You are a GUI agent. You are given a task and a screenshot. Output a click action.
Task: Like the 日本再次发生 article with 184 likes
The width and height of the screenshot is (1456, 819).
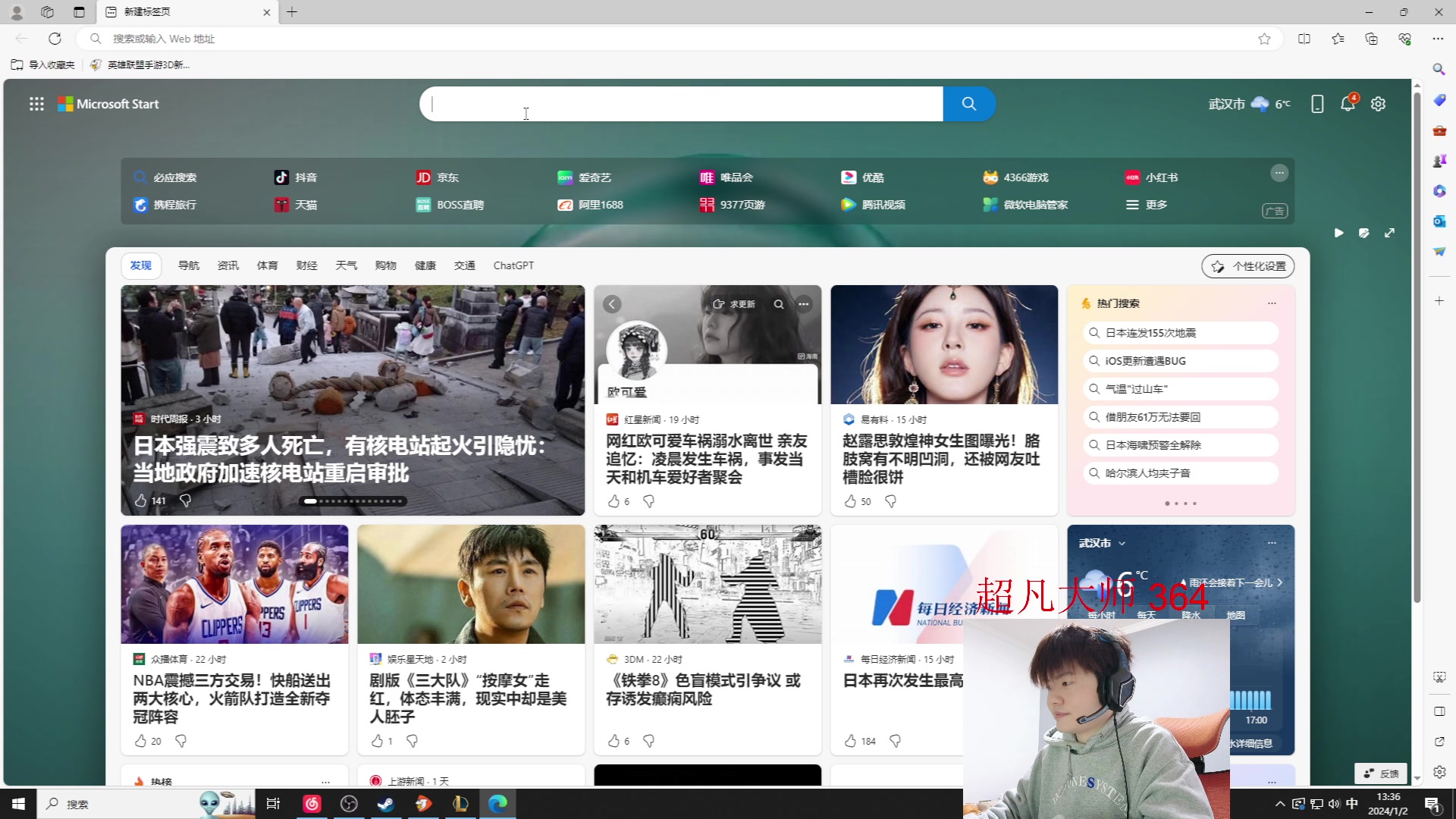coord(850,741)
